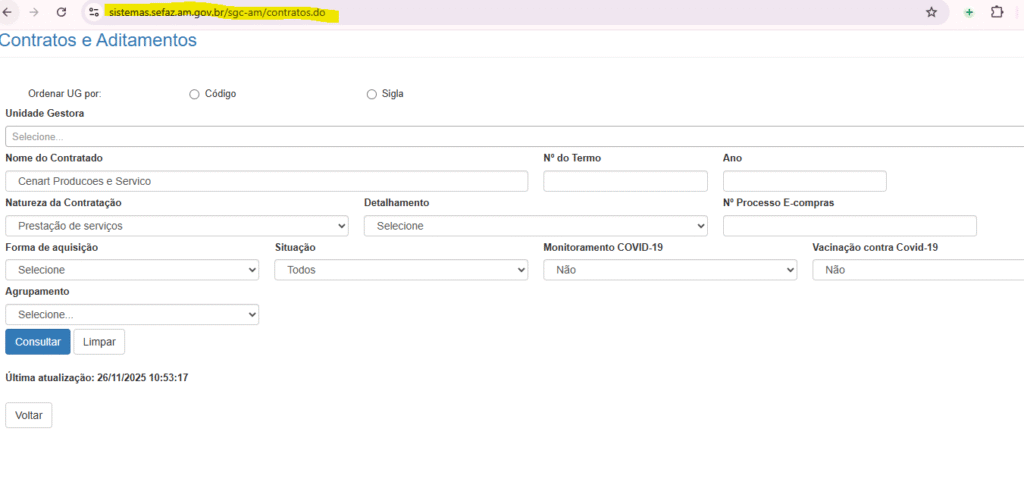Click the Limpar button
Viewport: 1024px width, 491px height.
tap(99, 342)
